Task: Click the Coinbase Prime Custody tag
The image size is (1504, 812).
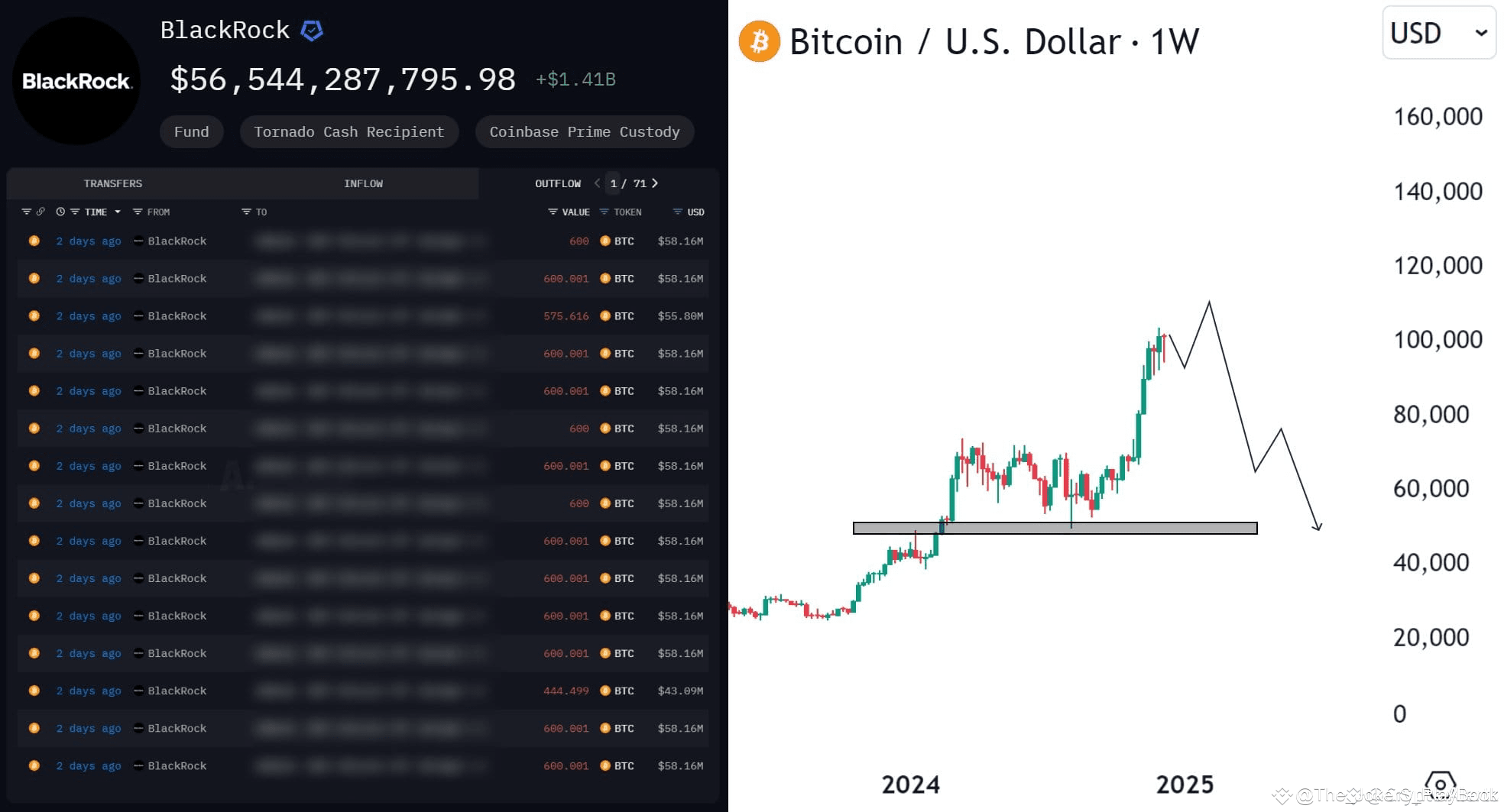Action: coord(585,131)
